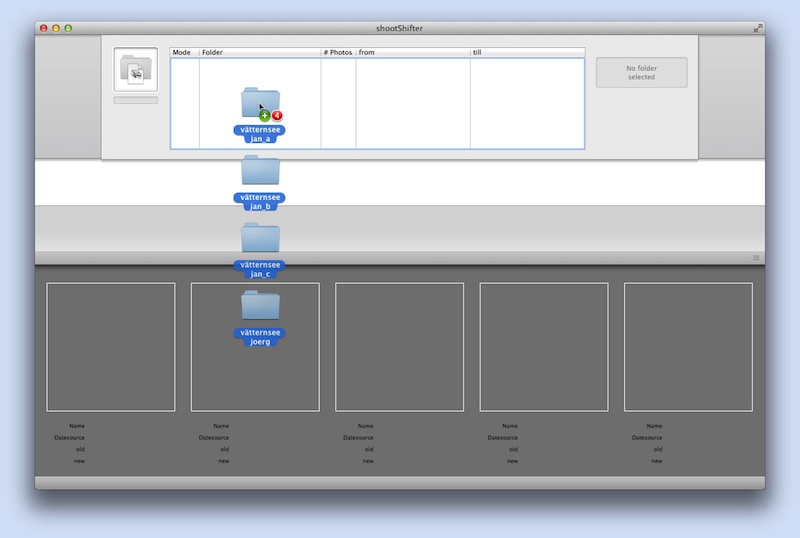Viewport: 800px width, 538px height.
Task: Click the vätternsee jan_a folder icon
Action: (258, 101)
